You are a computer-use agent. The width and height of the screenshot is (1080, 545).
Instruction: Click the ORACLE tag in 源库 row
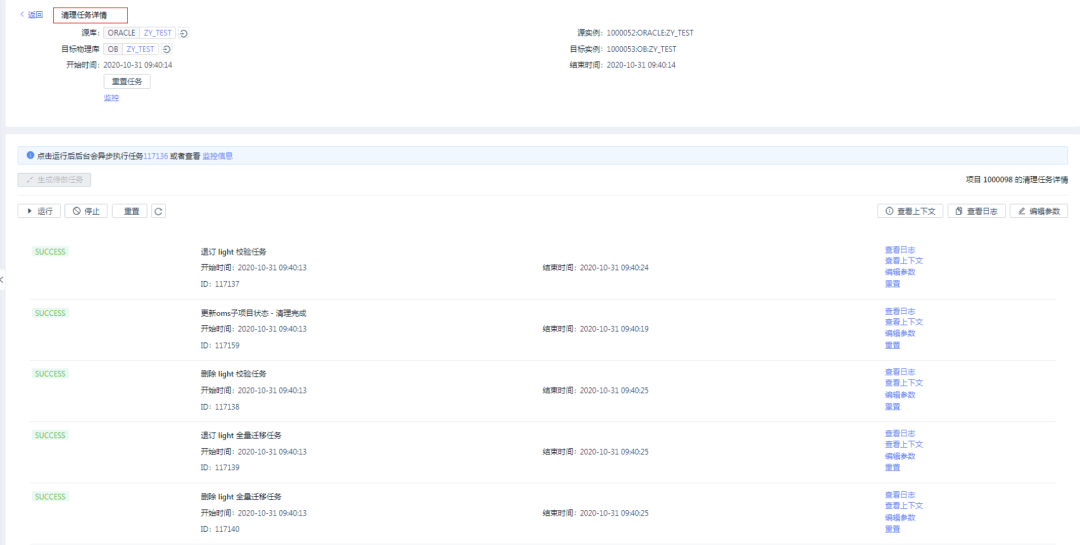point(122,33)
